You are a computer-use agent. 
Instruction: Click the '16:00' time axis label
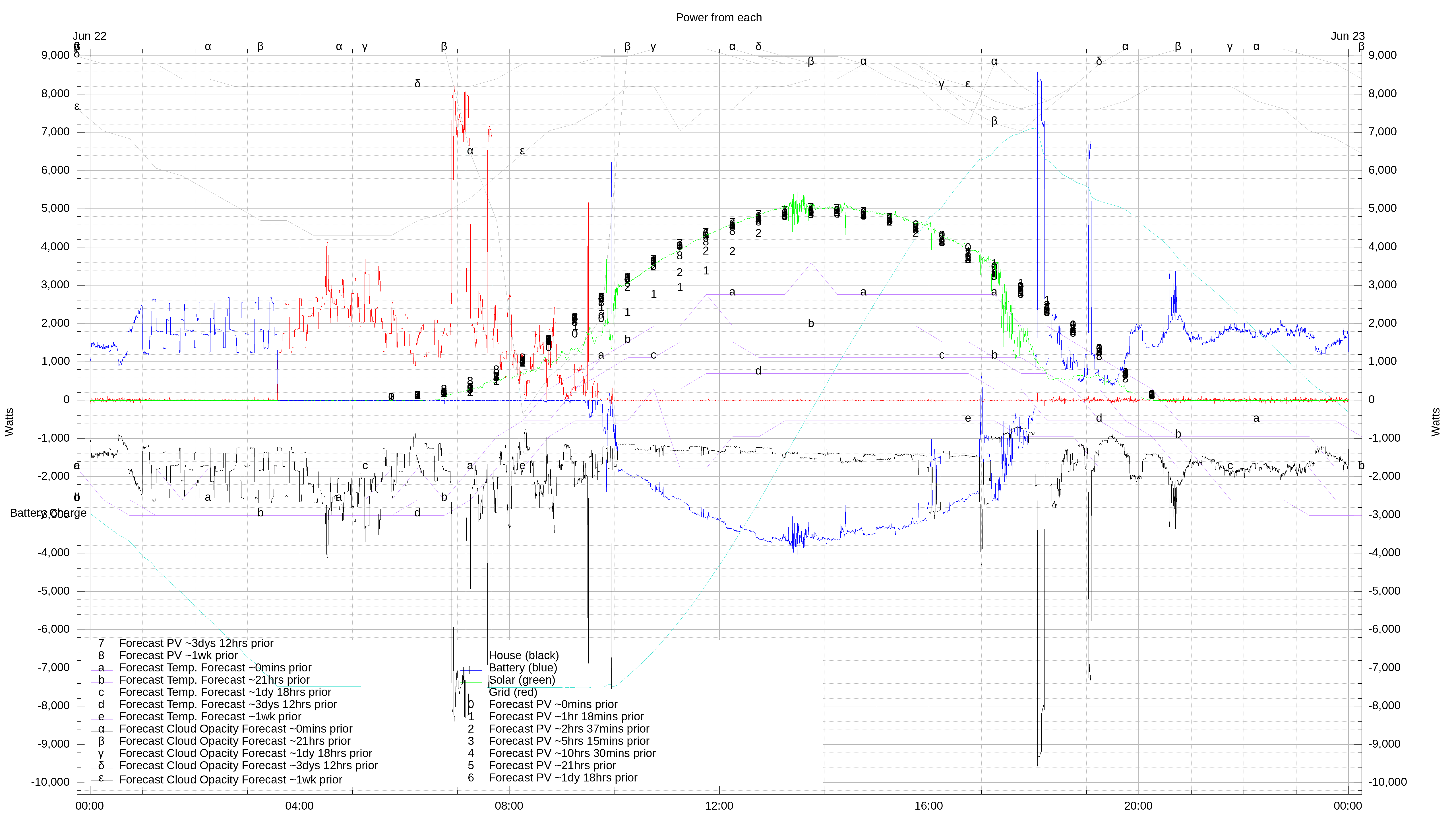[x=928, y=806]
